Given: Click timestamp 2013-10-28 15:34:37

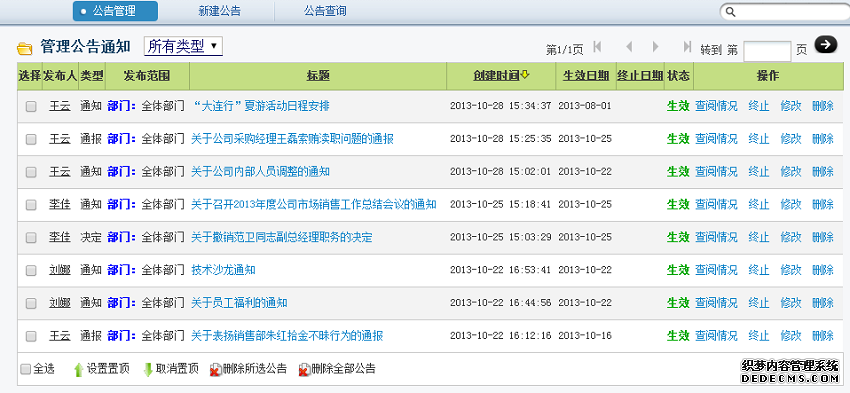Looking at the screenshot, I should click(x=500, y=106).
